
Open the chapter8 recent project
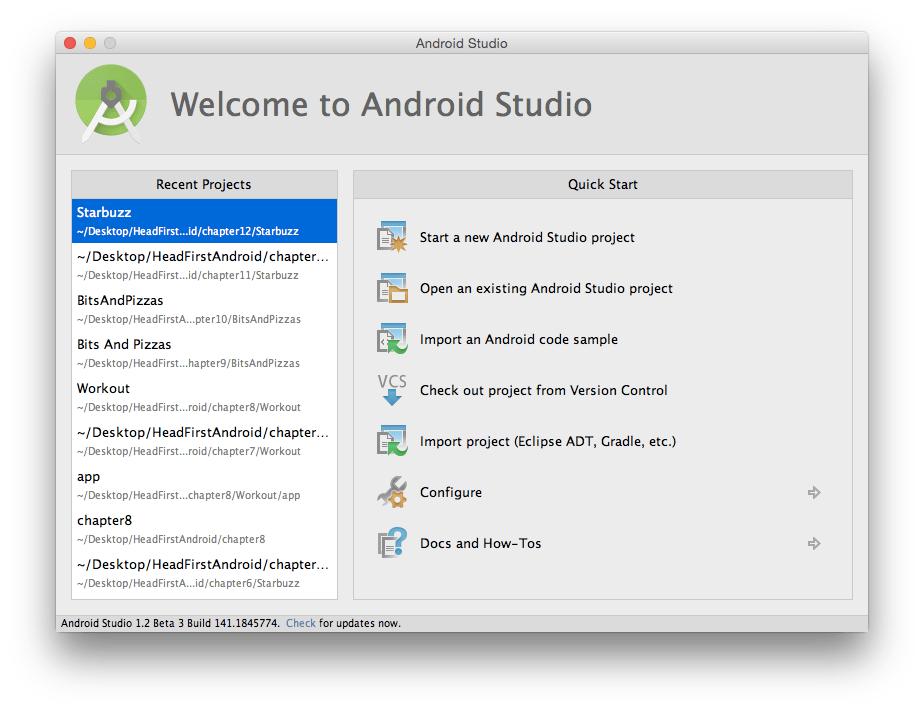204,529
